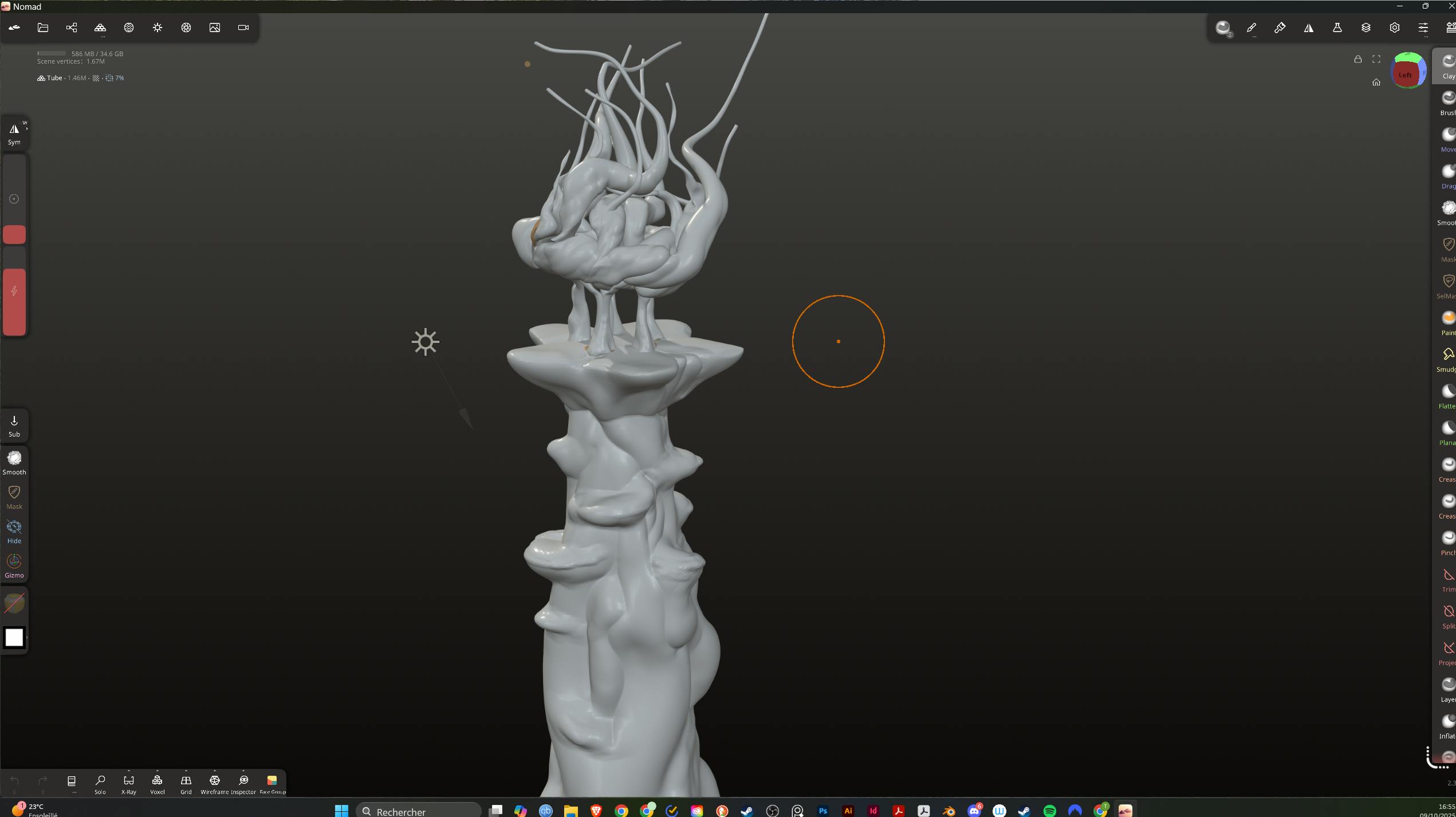
Task: Open the white color swatch
Action: 14,637
